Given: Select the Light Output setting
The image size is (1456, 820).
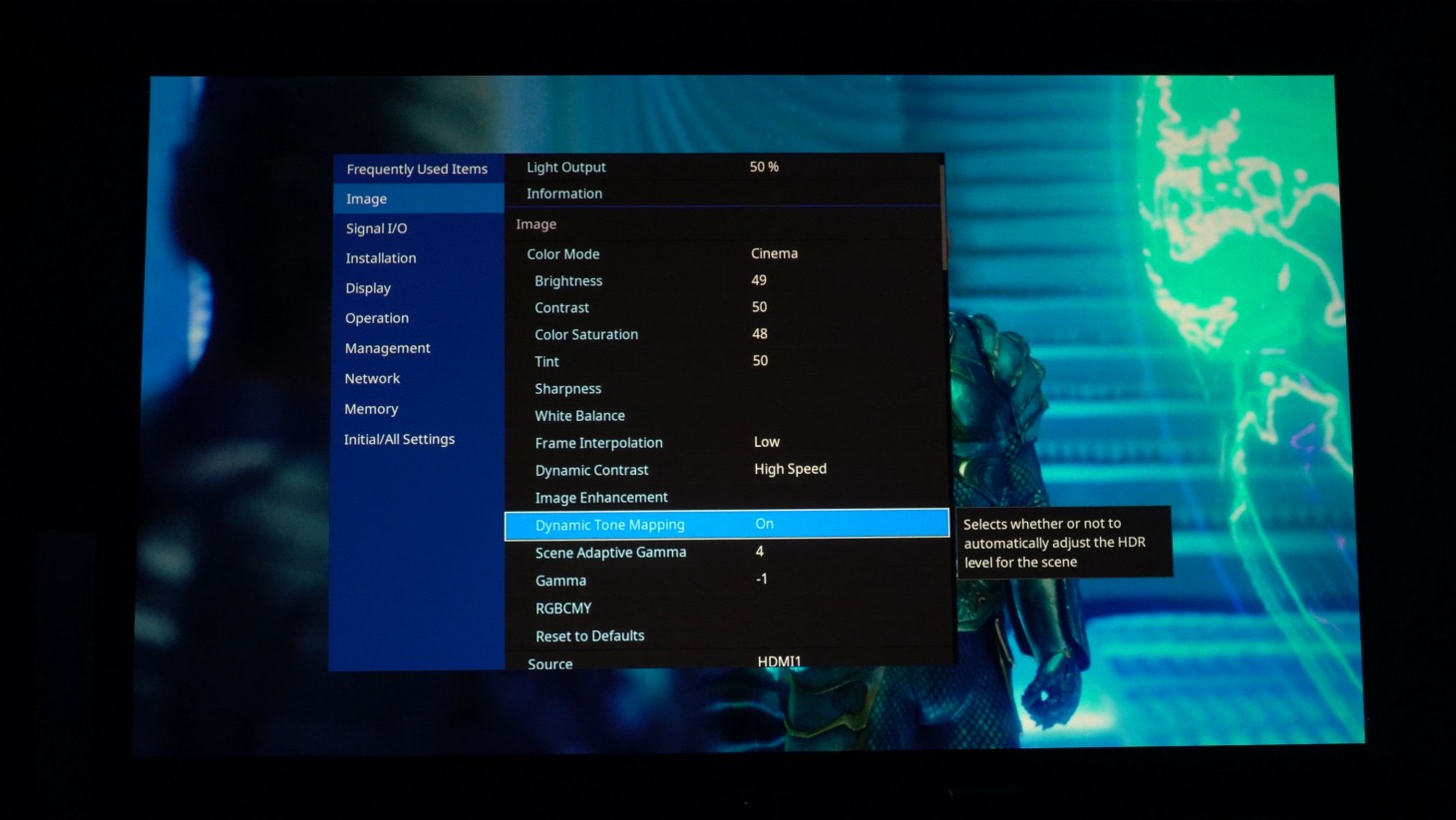Looking at the screenshot, I should 723,167.
